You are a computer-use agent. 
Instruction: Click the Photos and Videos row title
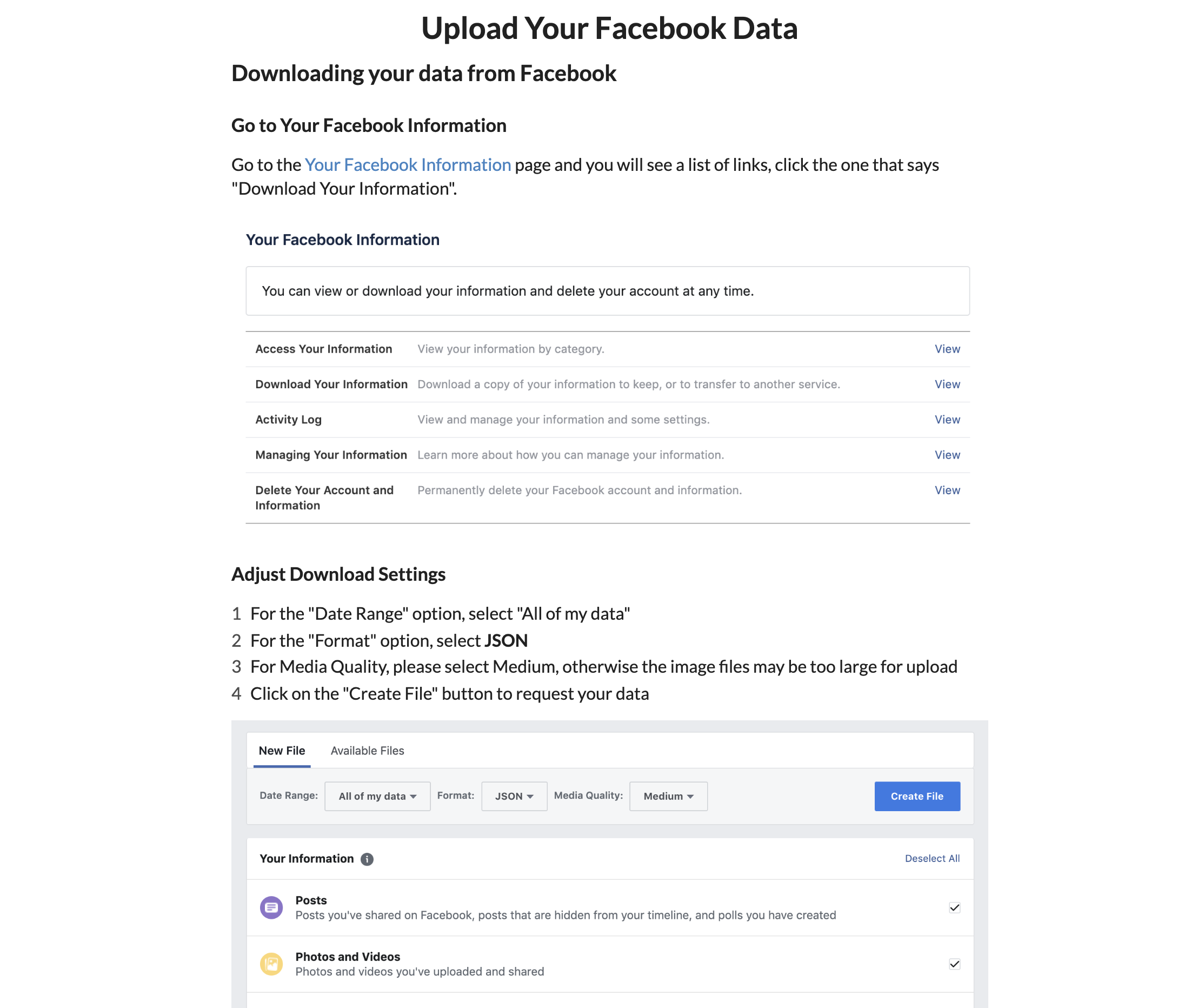(x=347, y=957)
